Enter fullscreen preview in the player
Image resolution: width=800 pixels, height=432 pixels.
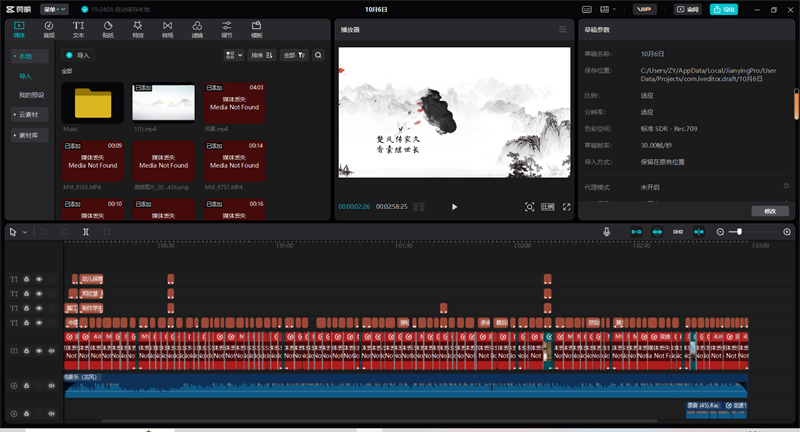click(x=567, y=206)
